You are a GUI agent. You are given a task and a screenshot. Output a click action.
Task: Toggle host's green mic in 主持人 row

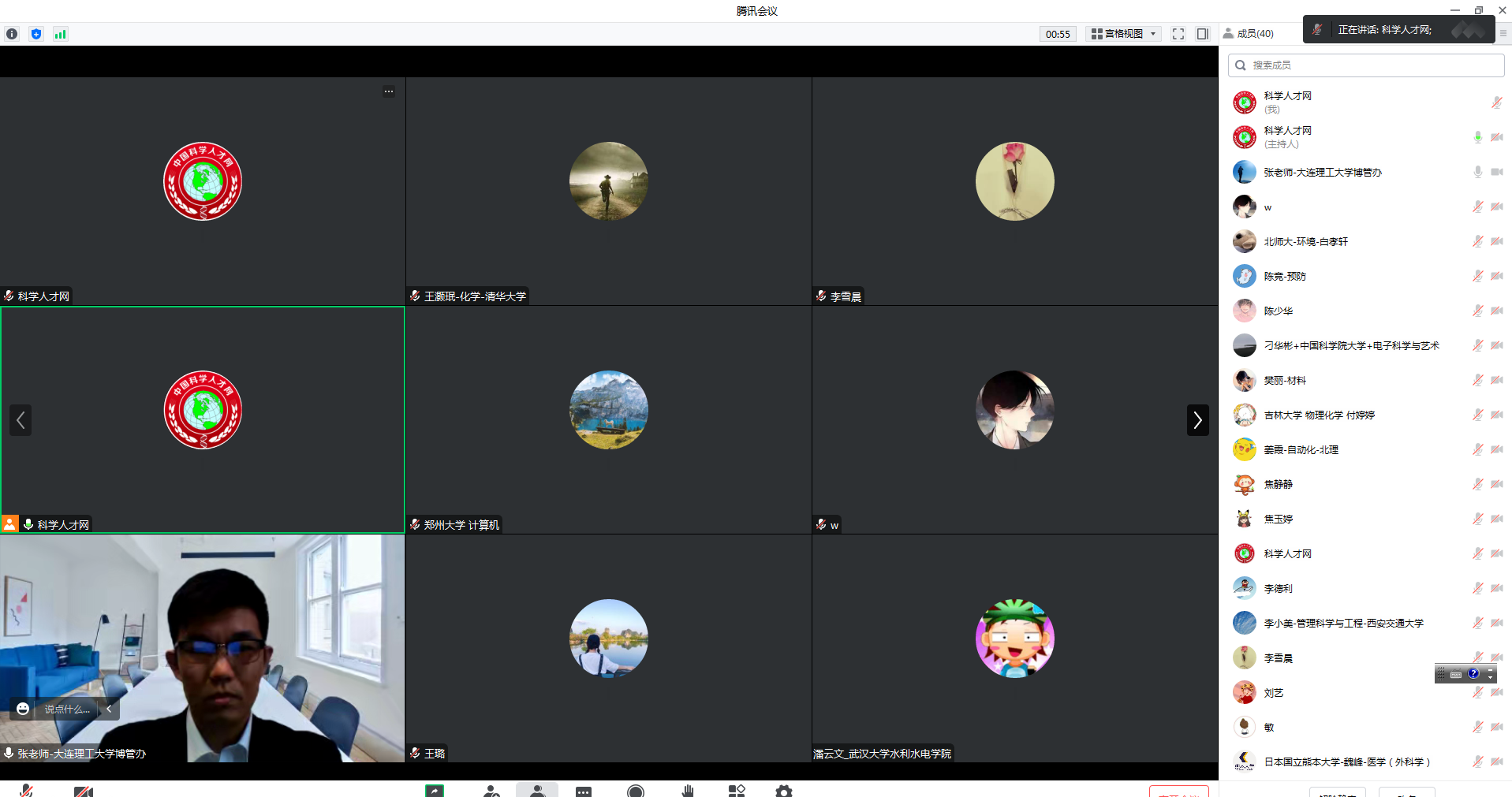[1478, 137]
